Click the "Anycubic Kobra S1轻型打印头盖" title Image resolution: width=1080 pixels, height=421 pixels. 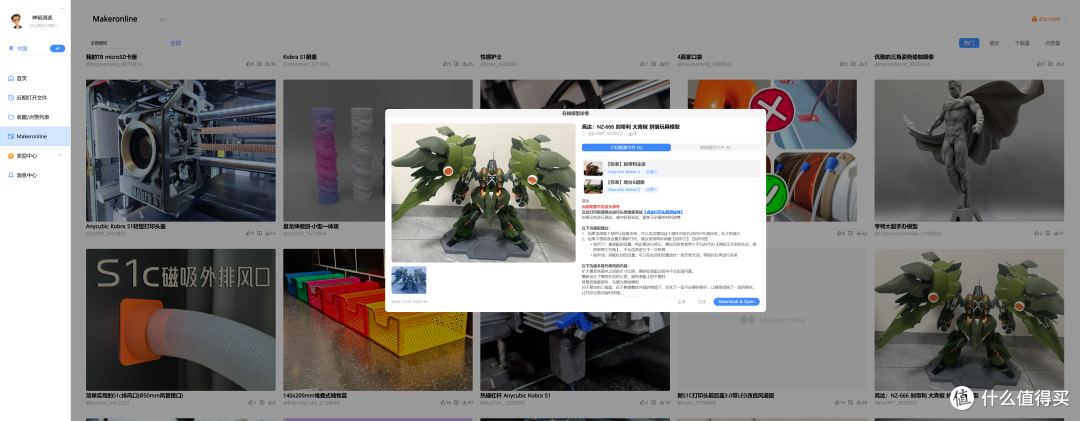click(126, 226)
